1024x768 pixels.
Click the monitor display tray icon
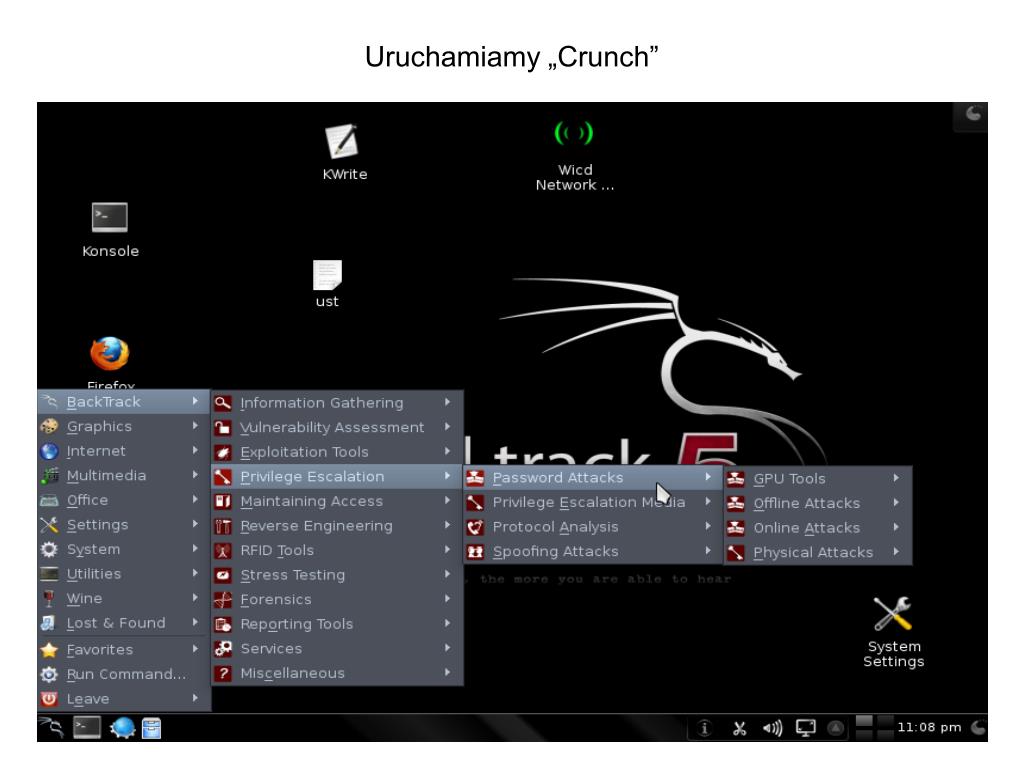click(805, 728)
